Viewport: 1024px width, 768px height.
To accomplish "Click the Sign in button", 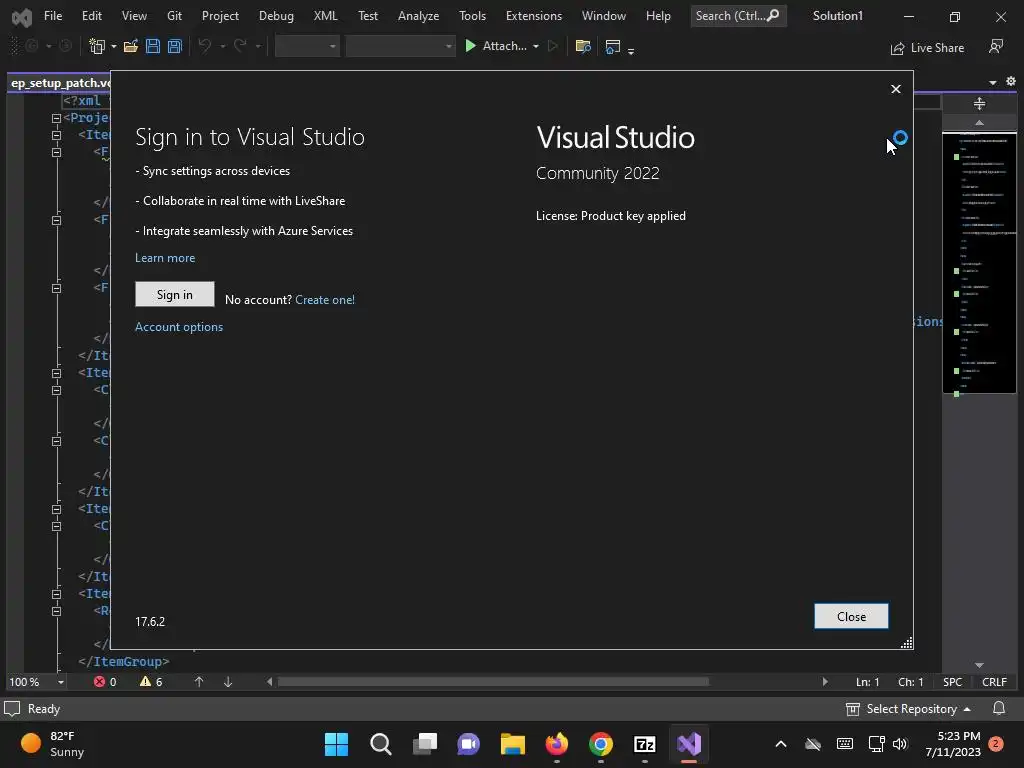I will point(174,295).
